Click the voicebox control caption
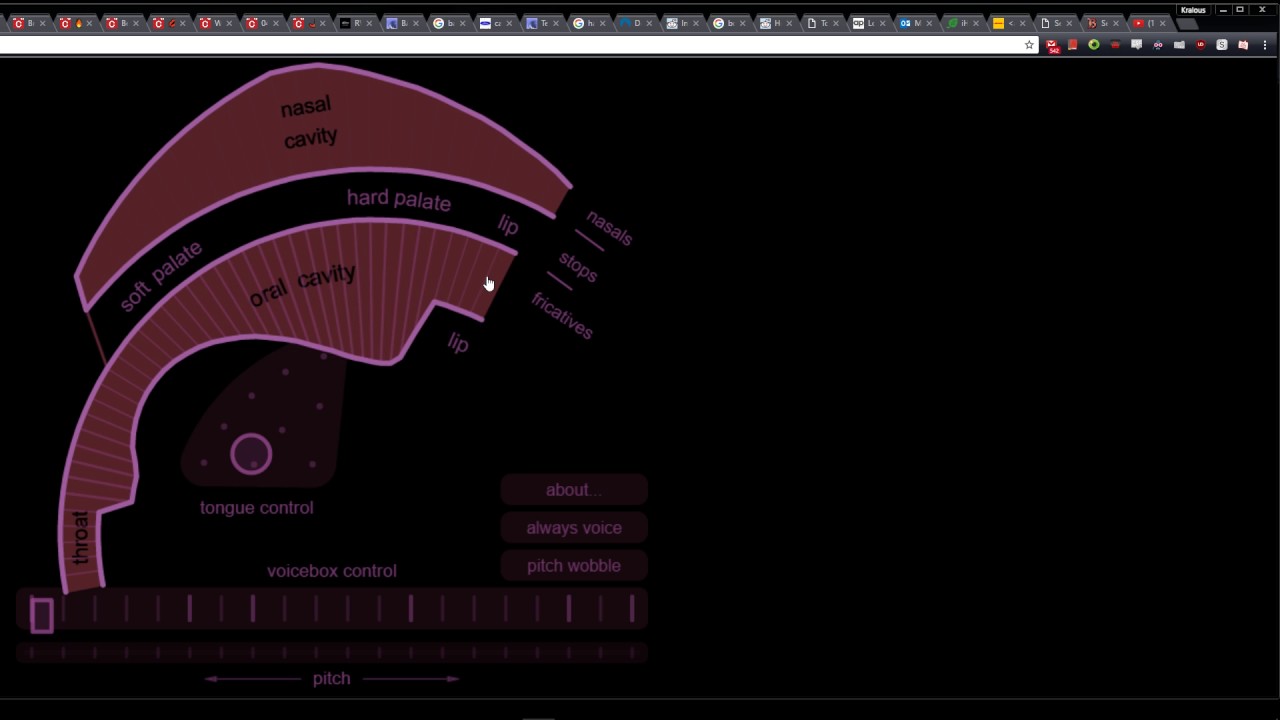 [332, 571]
